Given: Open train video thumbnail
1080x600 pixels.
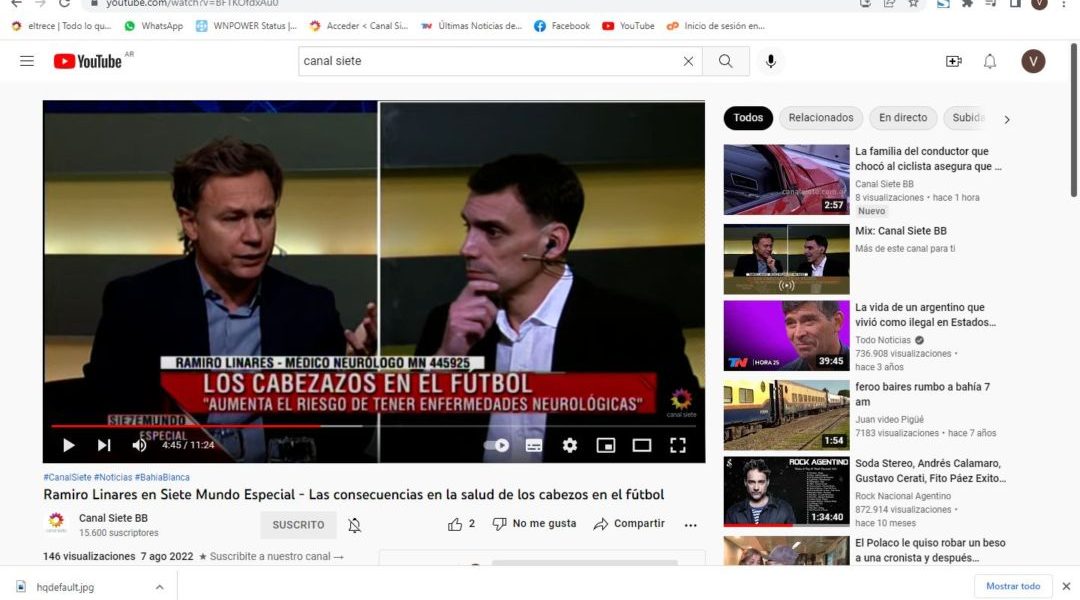Looking at the screenshot, I should click(x=787, y=415).
